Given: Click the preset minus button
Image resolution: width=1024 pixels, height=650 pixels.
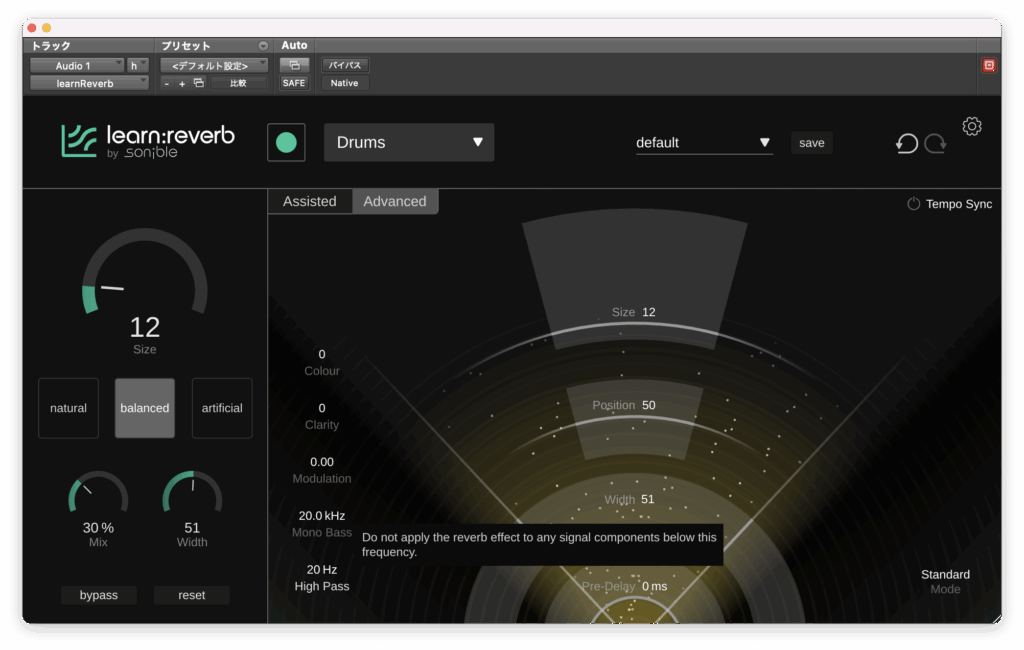Looking at the screenshot, I should tap(167, 84).
